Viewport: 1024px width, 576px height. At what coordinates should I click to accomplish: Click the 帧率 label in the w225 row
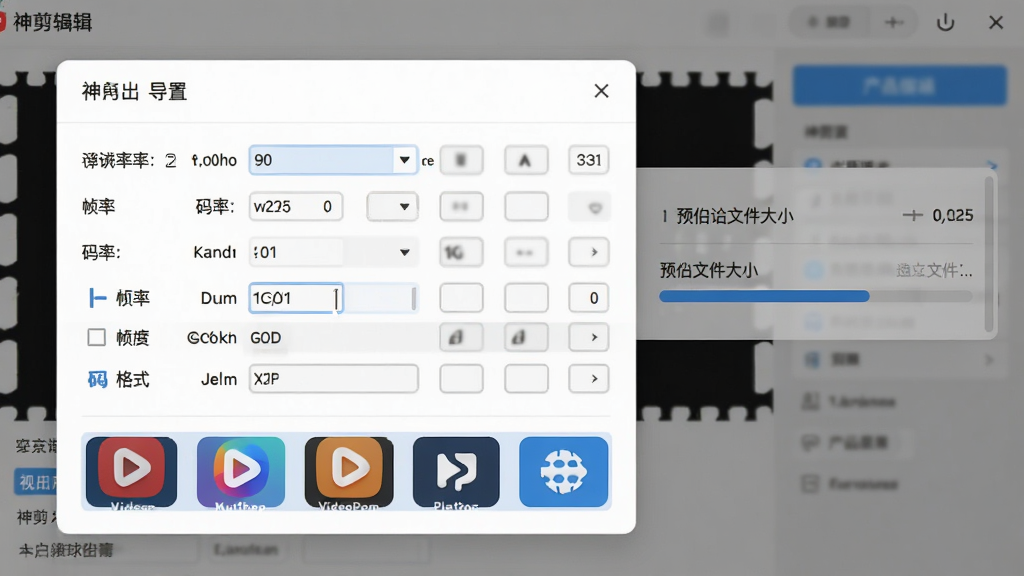99,207
